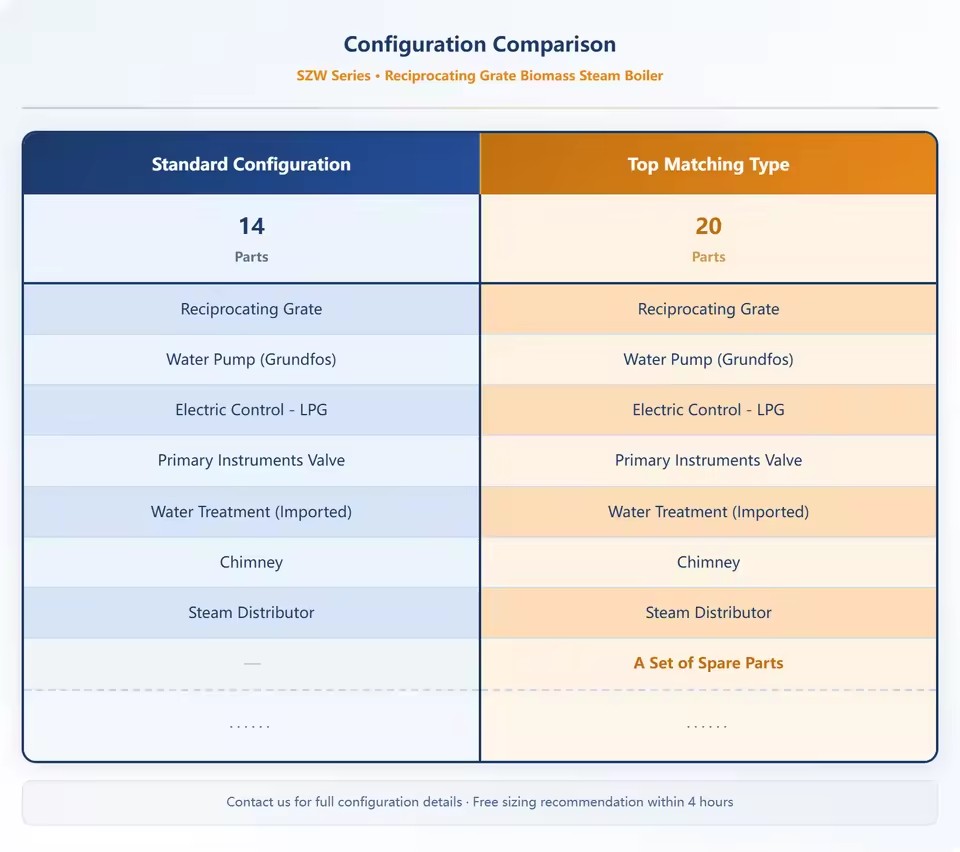Click Water Pump (Grundfos) in Top Matching column
Image resolution: width=960 pixels, height=852 pixels.
pos(708,359)
